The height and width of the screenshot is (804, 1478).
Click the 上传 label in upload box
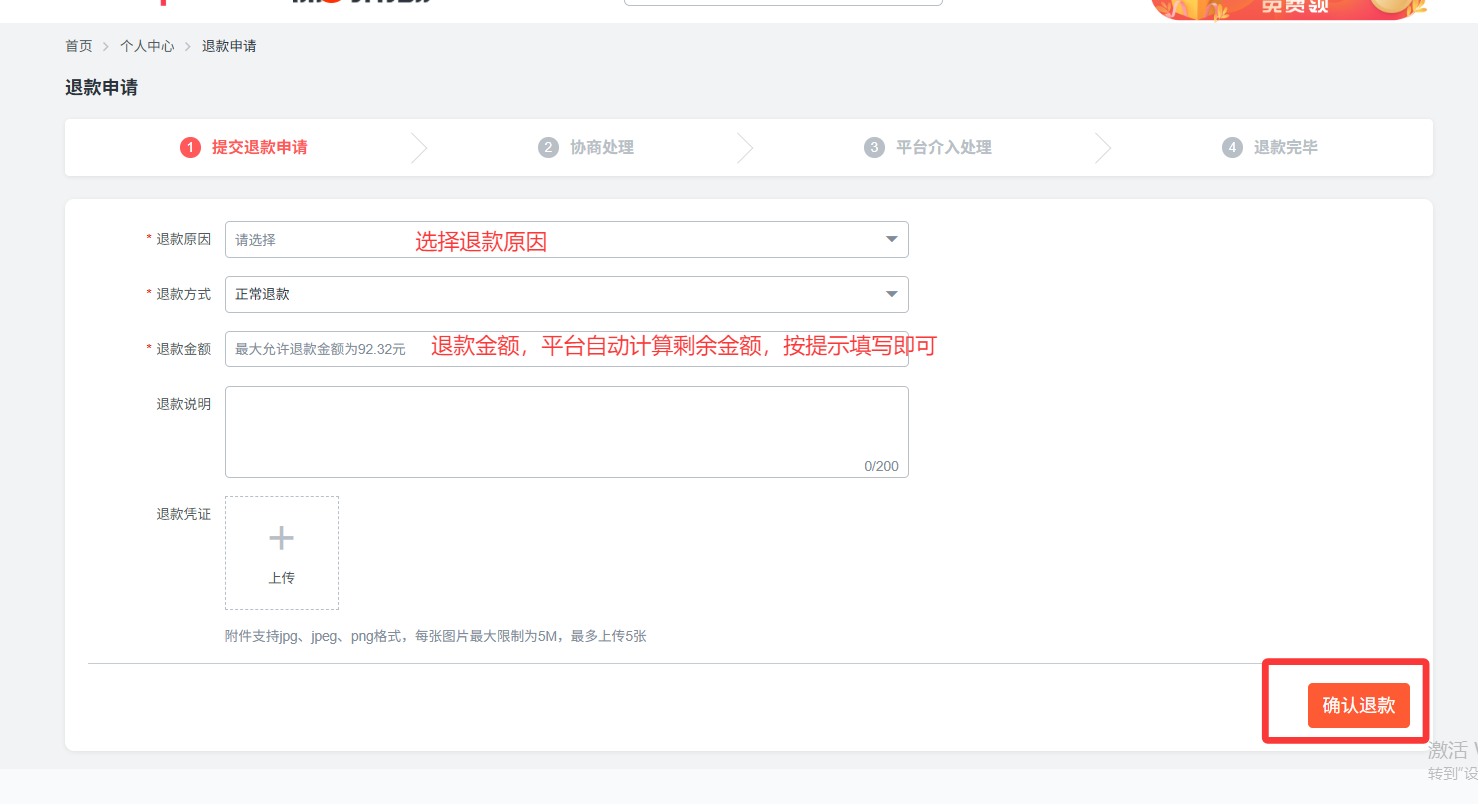(281, 578)
